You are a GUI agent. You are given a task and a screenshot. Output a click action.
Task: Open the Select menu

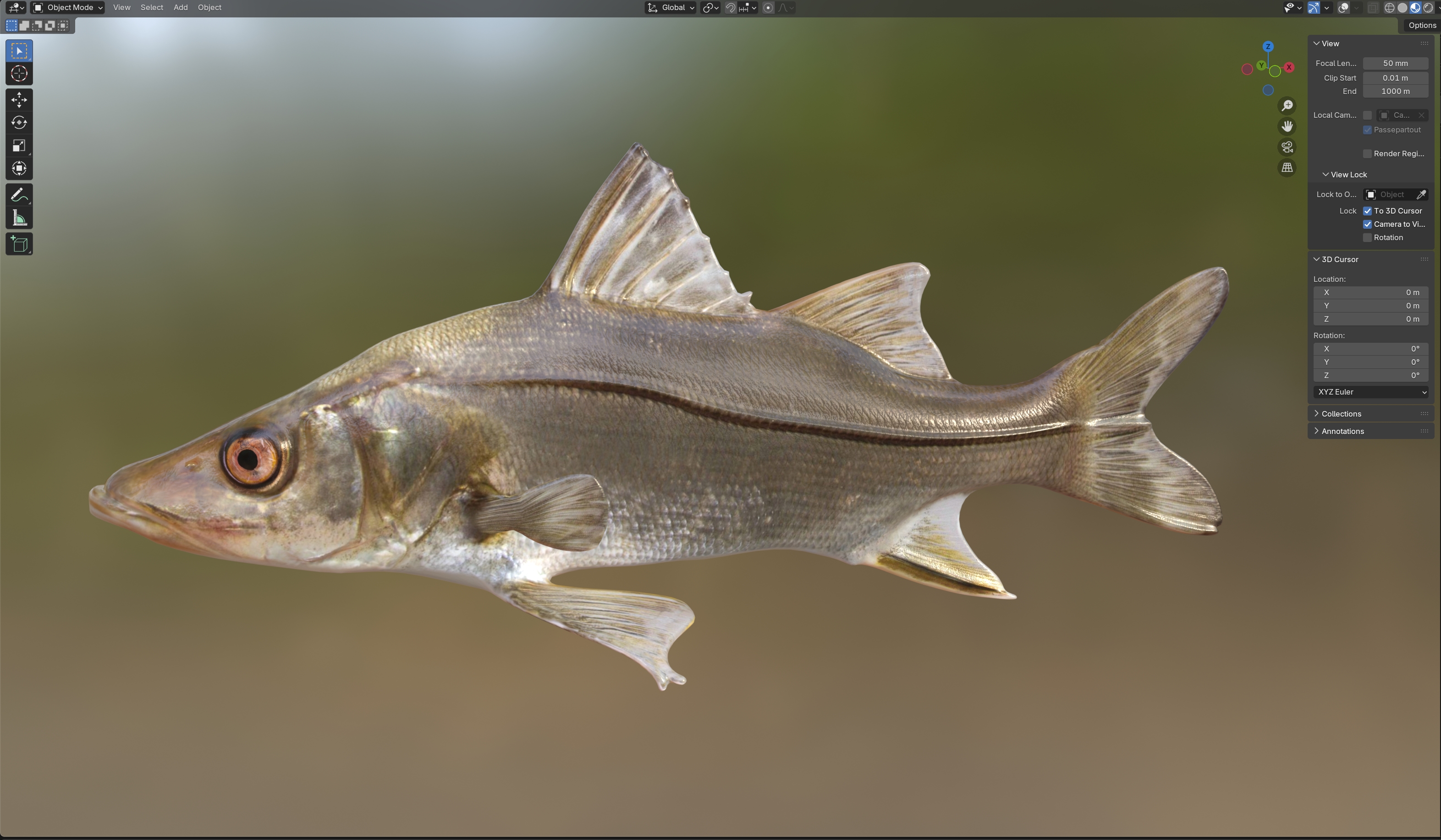(152, 7)
